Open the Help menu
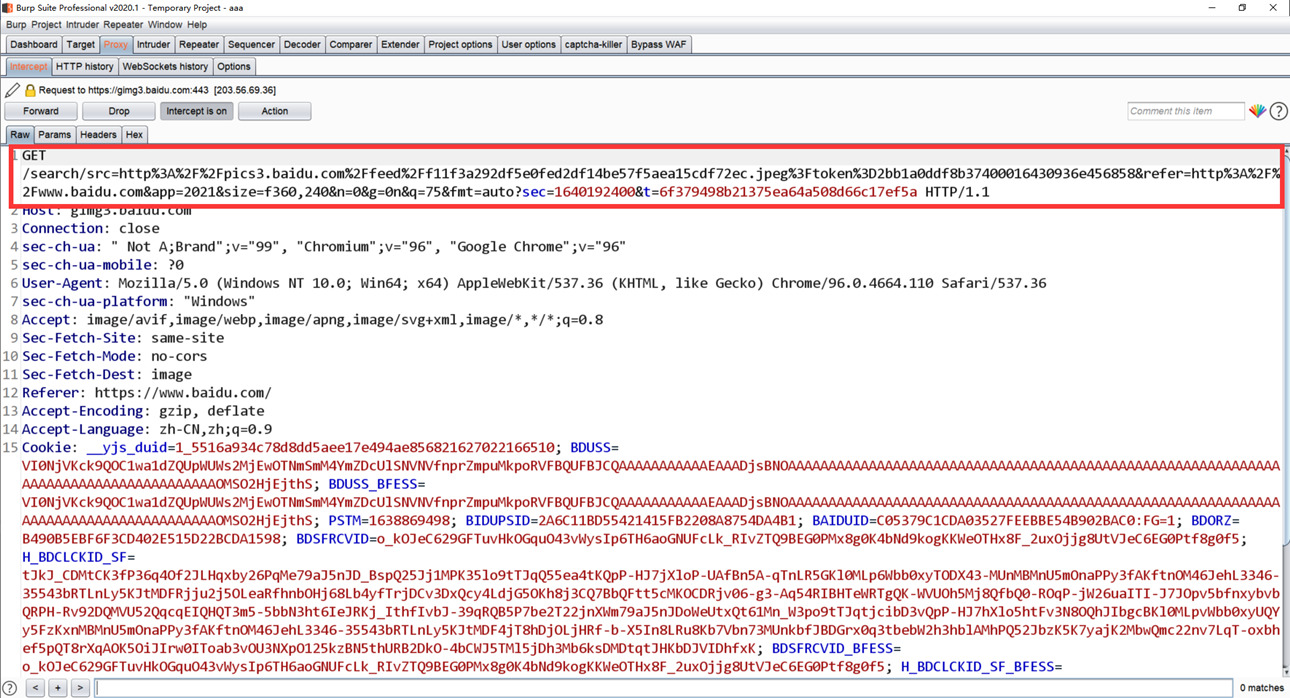This screenshot has width=1290, height=698. 197,24
